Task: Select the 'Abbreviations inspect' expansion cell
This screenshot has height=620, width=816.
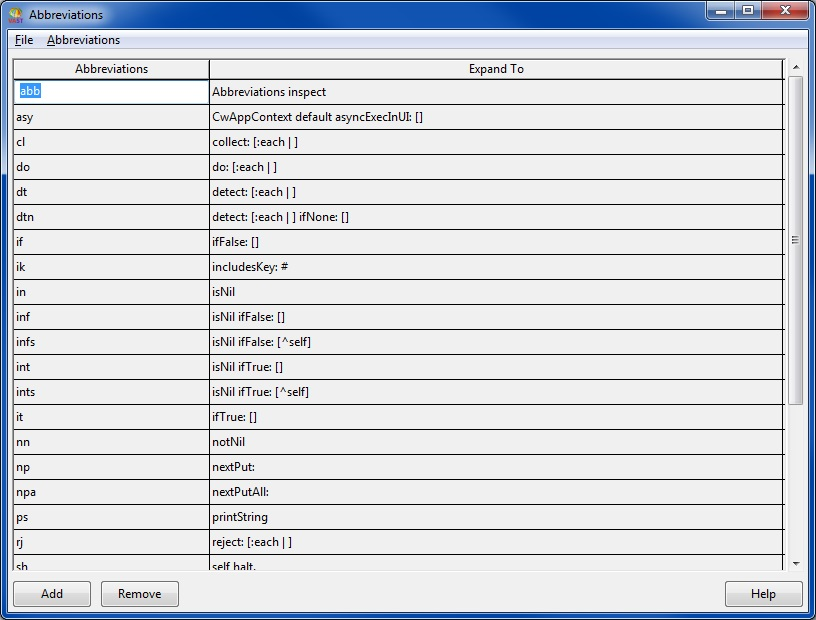Action: point(496,92)
